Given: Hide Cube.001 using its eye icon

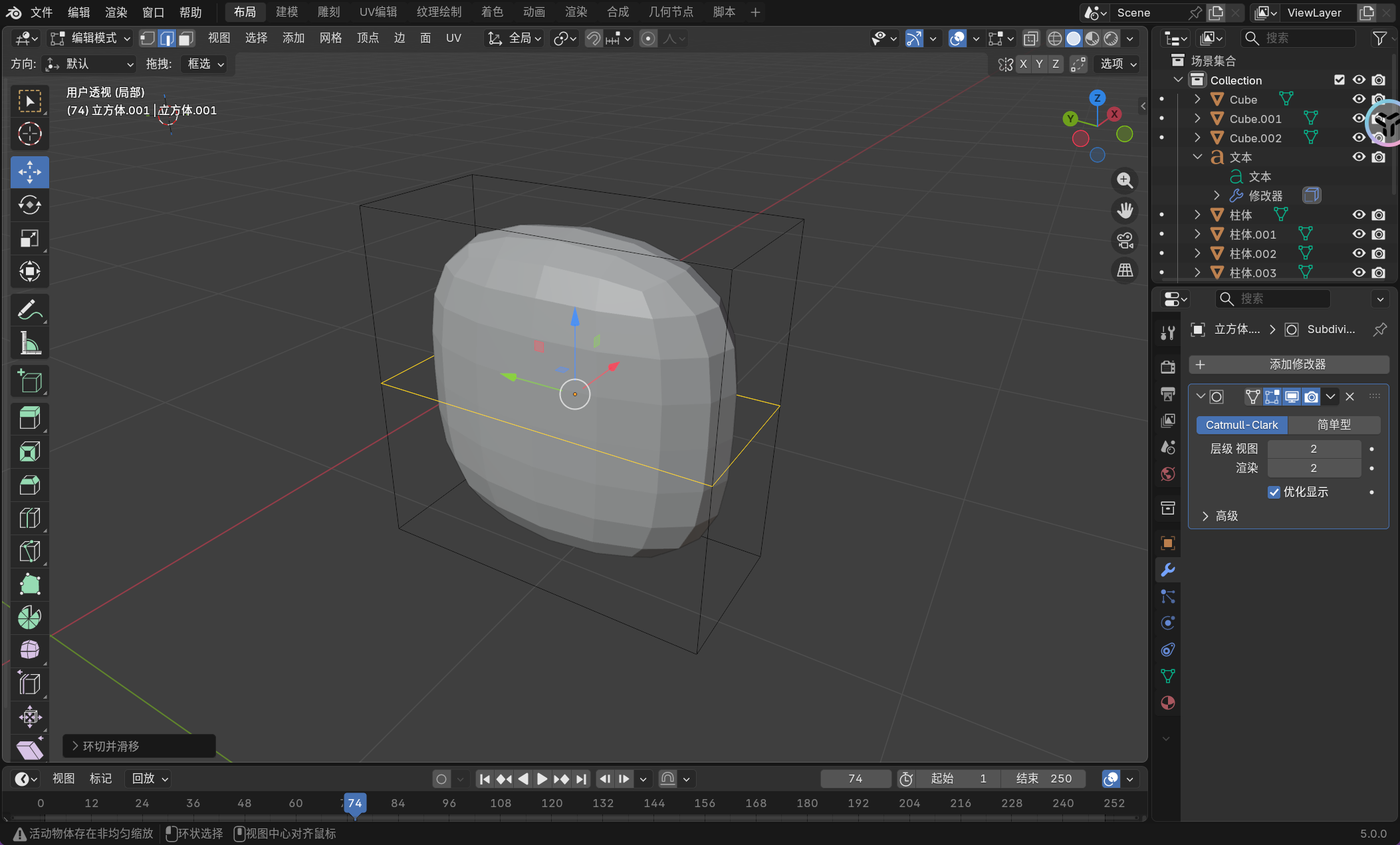Looking at the screenshot, I should [x=1358, y=118].
